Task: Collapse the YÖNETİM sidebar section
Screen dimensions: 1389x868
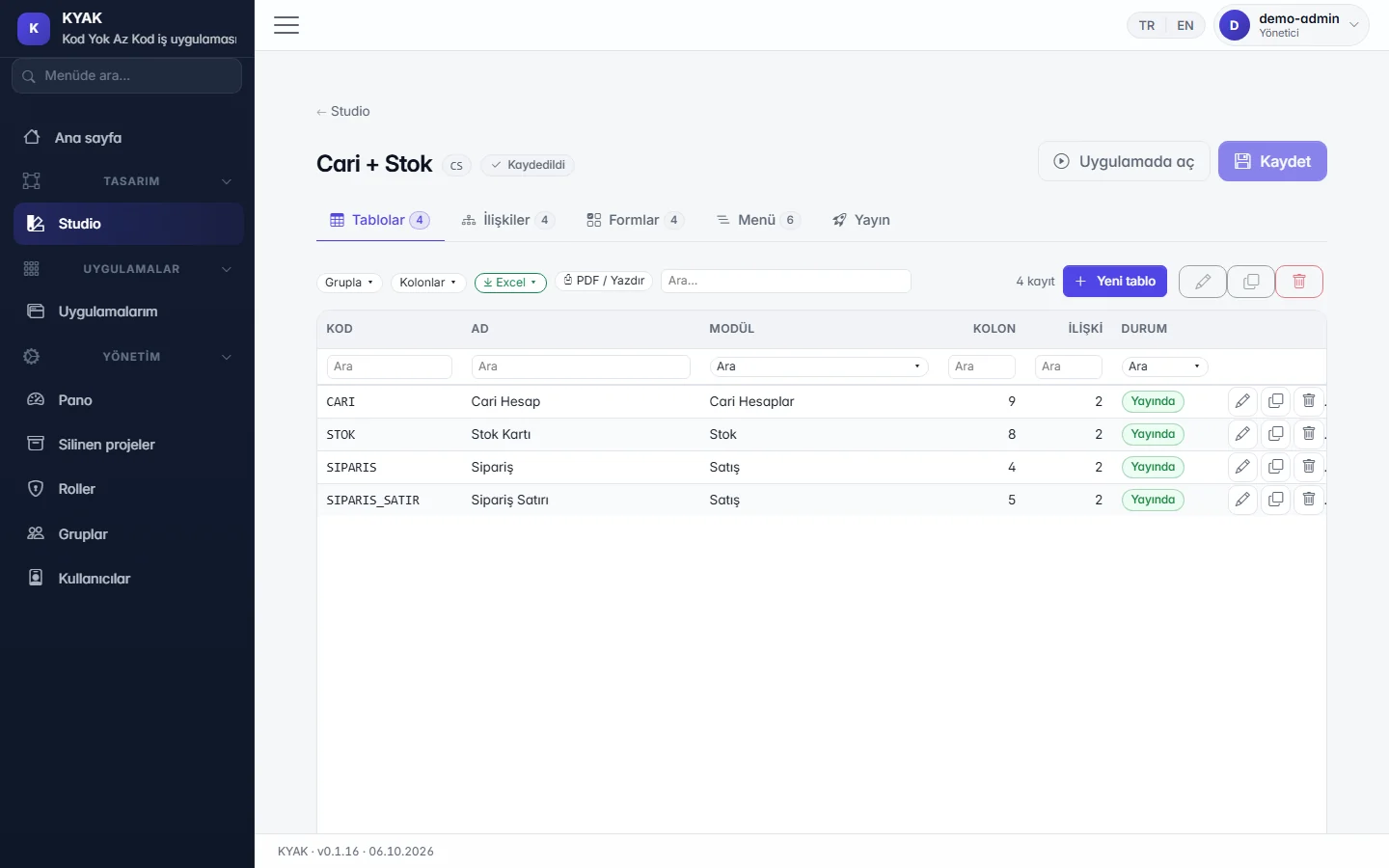Action: [127, 357]
